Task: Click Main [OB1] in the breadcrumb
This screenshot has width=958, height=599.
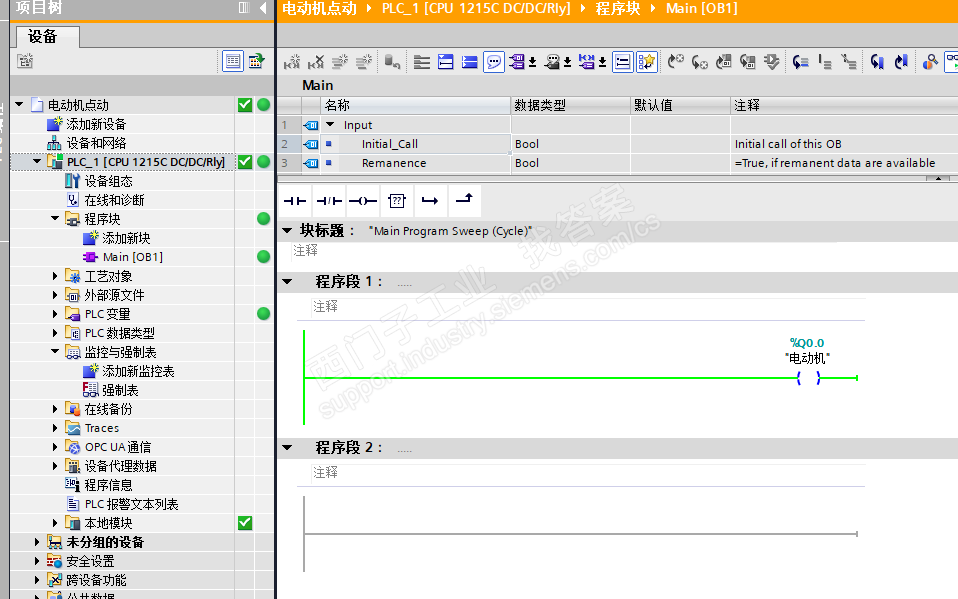Action: pyautogui.click(x=701, y=9)
